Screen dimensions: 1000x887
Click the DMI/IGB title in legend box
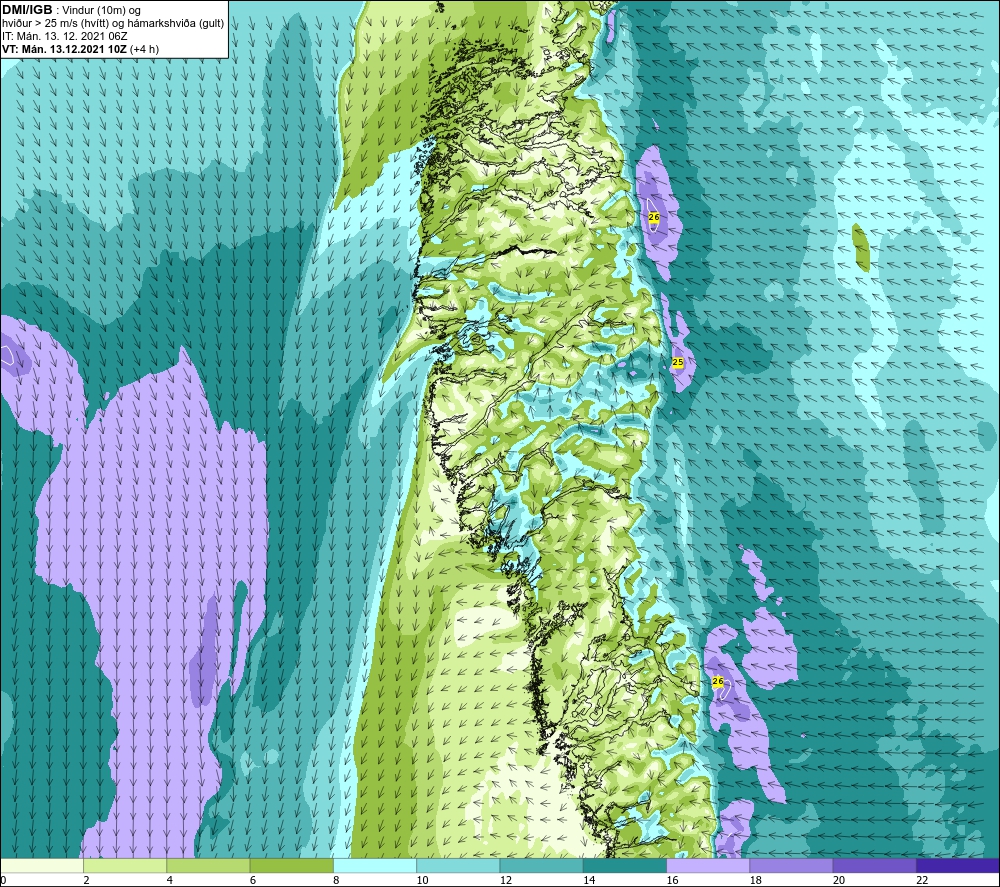pyautogui.click(x=27, y=10)
